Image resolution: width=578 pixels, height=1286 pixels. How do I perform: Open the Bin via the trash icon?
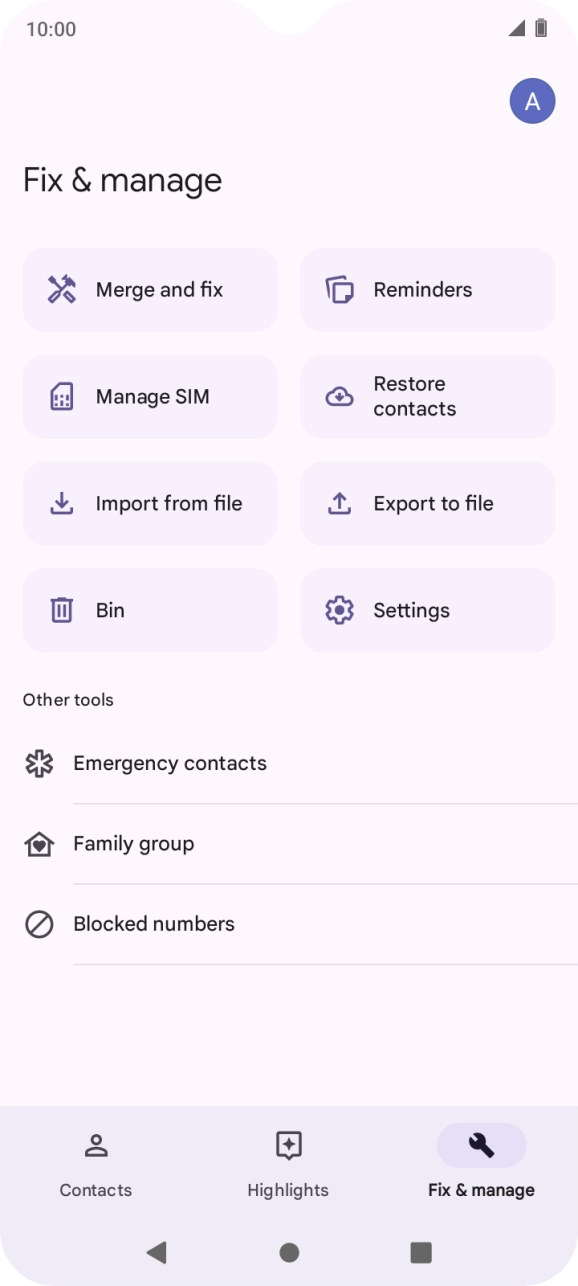(x=63, y=610)
